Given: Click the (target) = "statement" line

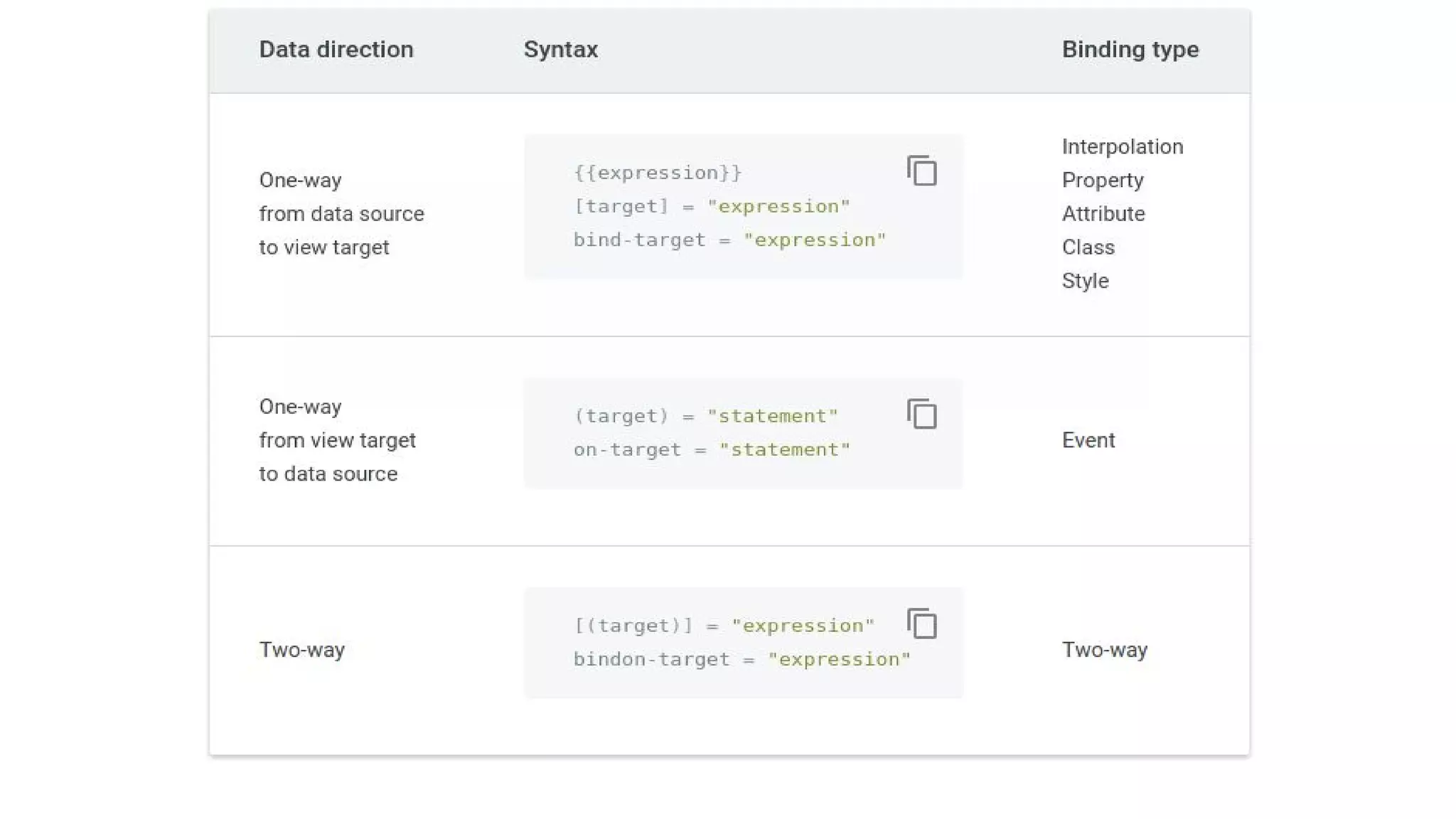Looking at the screenshot, I should coord(705,416).
